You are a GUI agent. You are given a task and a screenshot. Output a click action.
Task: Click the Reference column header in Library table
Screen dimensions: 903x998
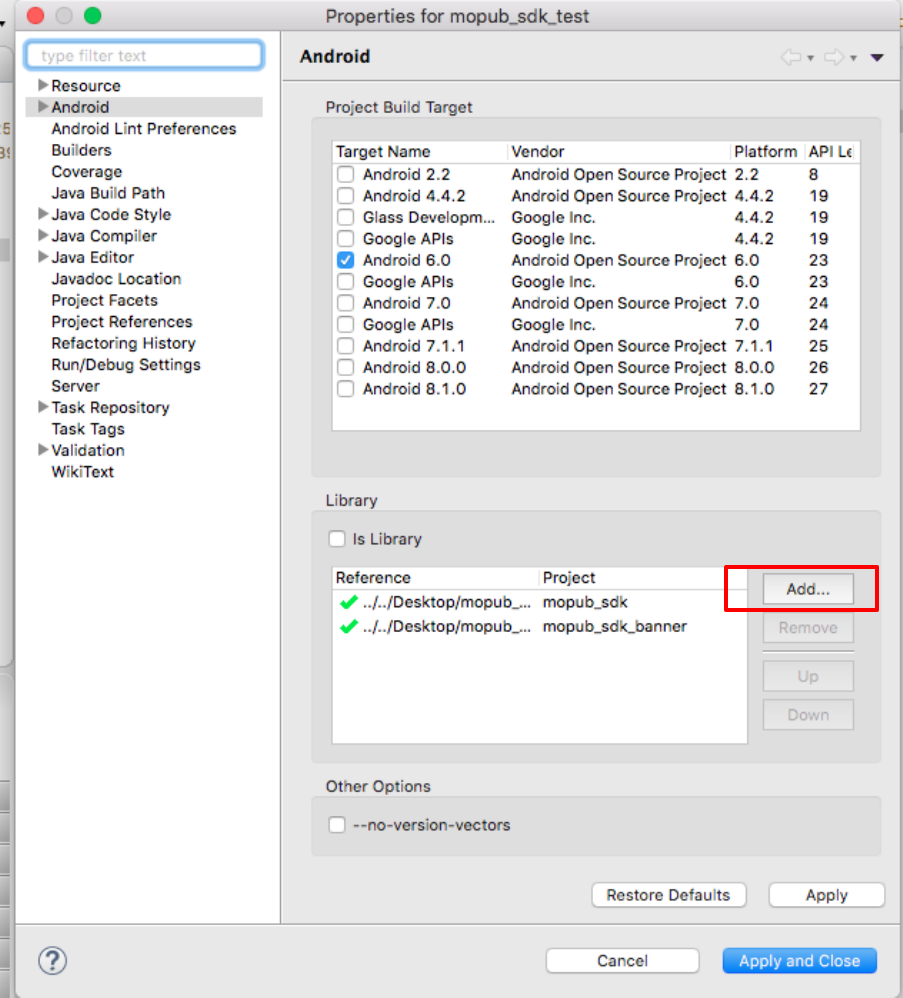tap(435, 577)
